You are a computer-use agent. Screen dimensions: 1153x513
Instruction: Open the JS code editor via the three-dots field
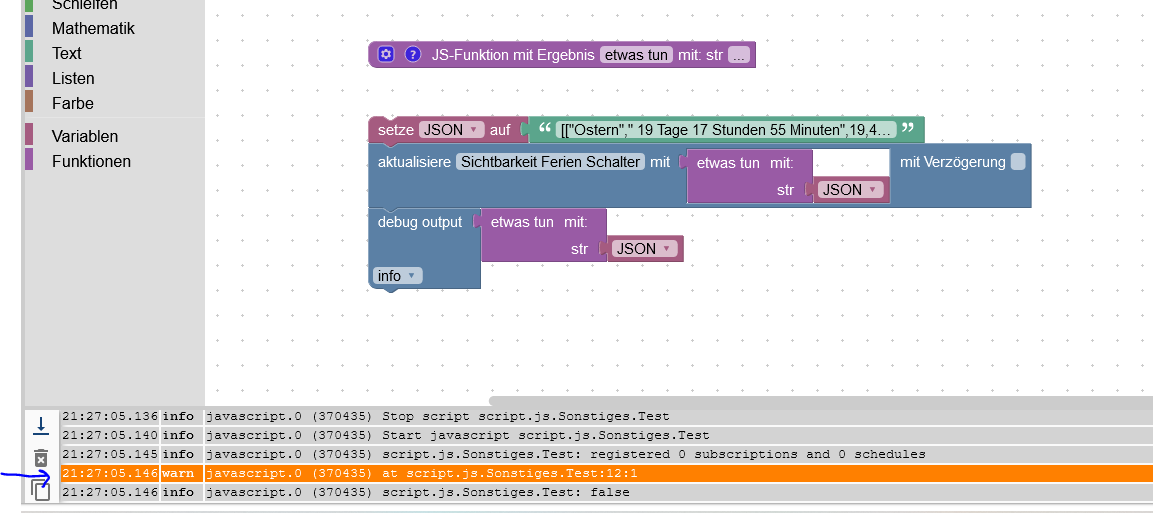point(739,54)
